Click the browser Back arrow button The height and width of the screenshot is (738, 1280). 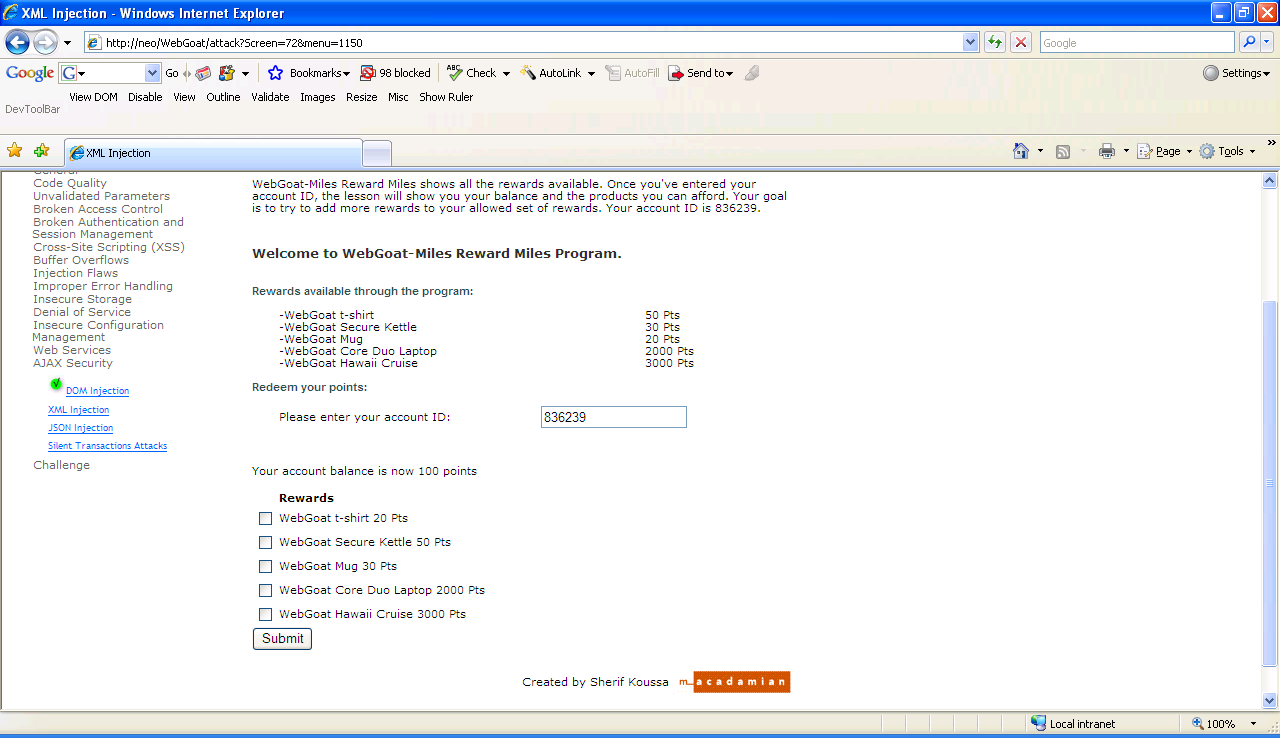pyautogui.click(x=18, y=43)
